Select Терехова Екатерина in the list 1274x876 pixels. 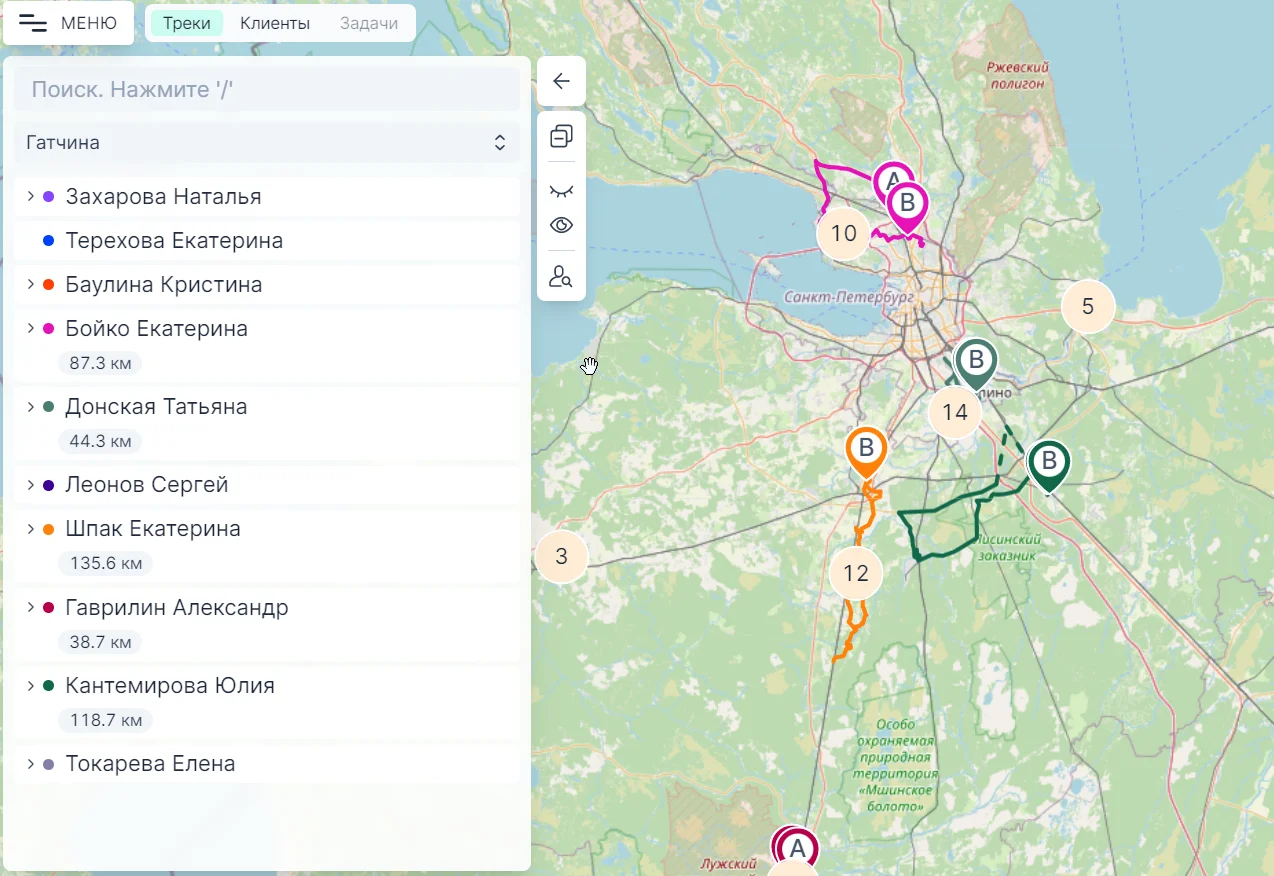click(174, 241)
